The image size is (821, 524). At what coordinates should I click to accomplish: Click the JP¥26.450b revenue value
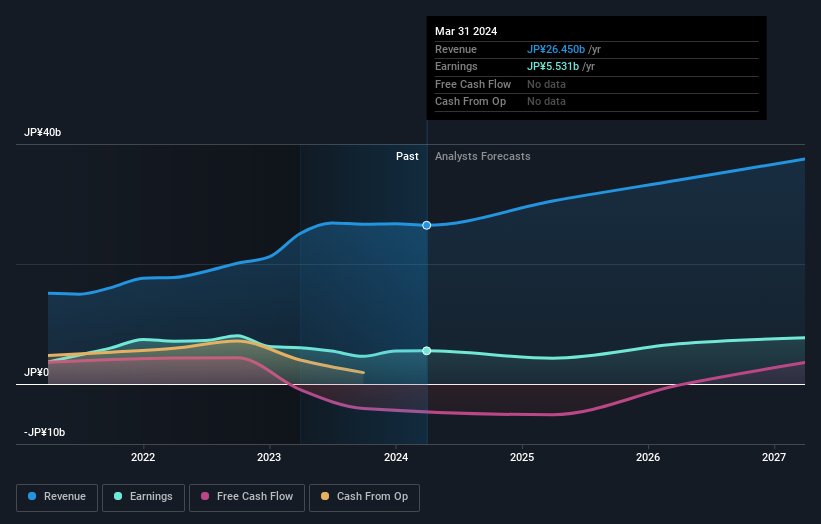pyautogui.click(x=556, y=49)
